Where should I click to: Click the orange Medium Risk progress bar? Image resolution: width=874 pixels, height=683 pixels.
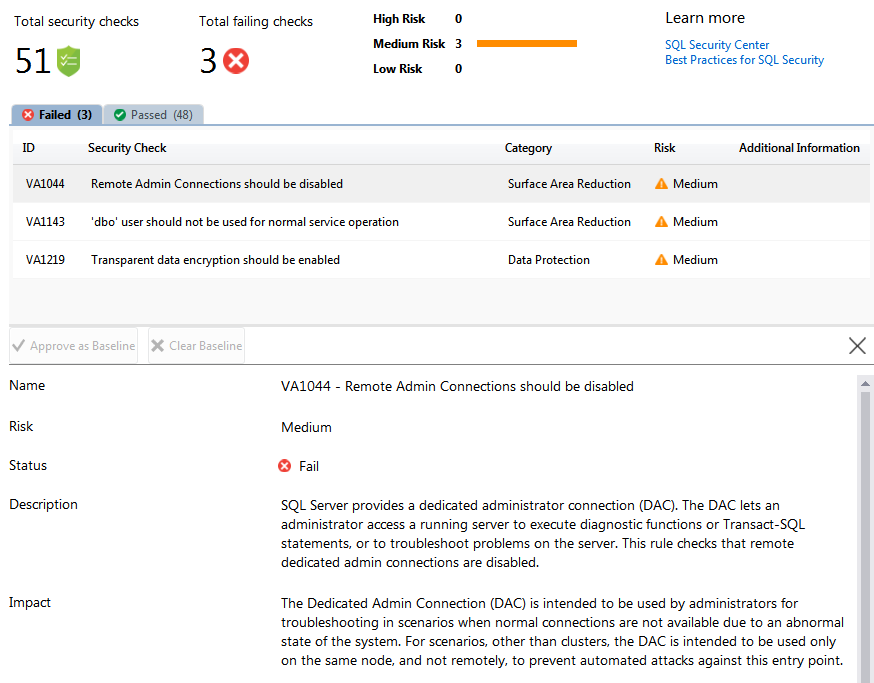pos(527,43)
